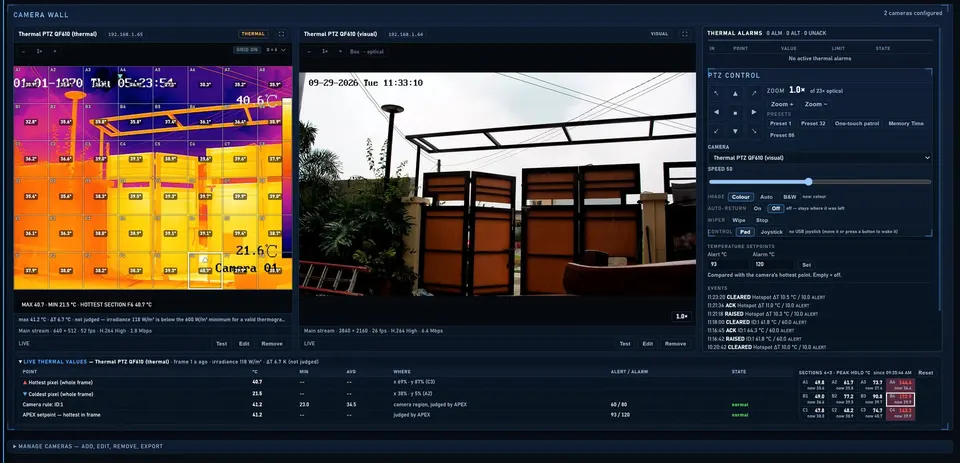Turn auto-return Off
Screen dimensions: 960x463
pos(776,209)
